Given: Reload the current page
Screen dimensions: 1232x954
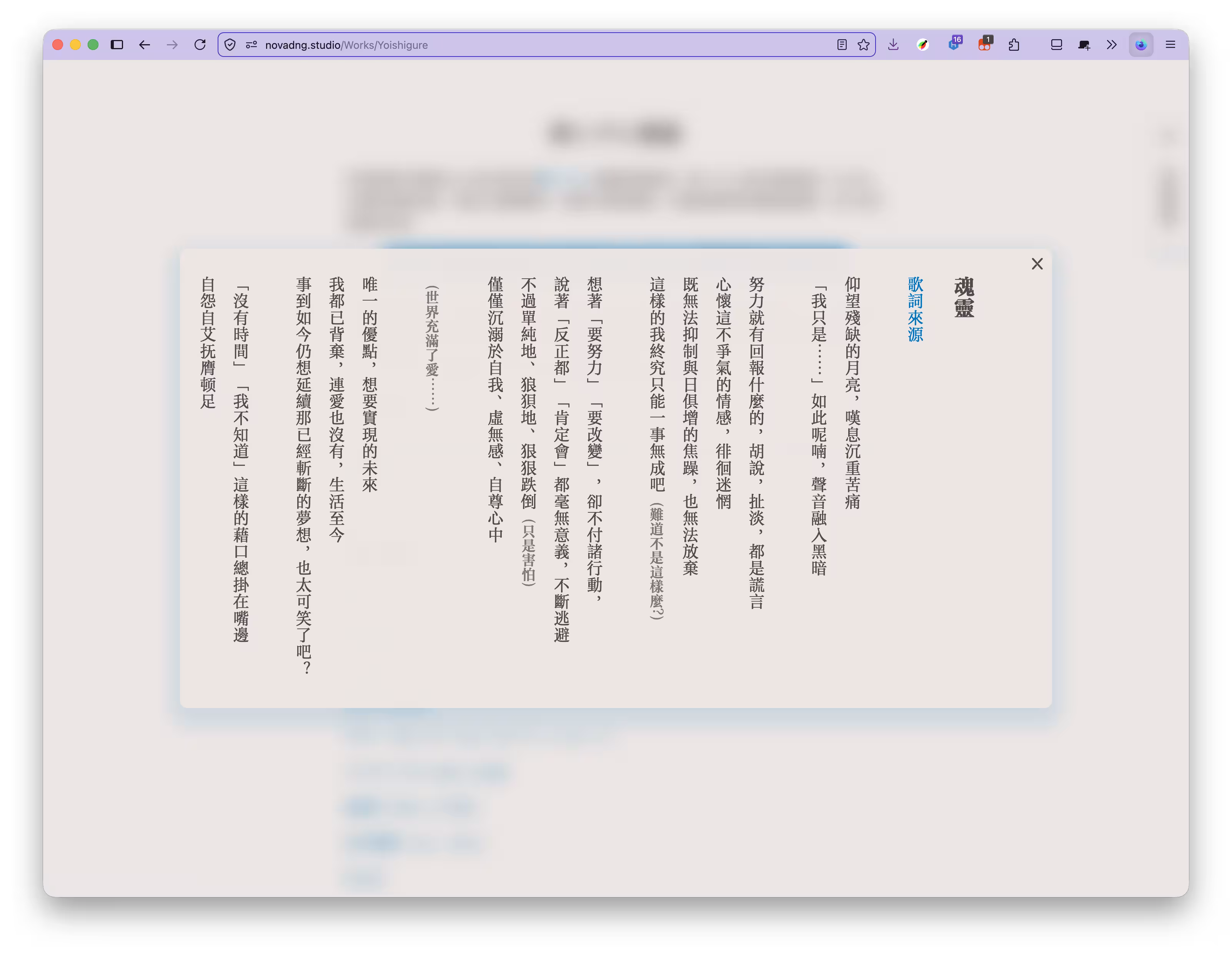Looking at the screenshot, I should click(x=200, y=45).
